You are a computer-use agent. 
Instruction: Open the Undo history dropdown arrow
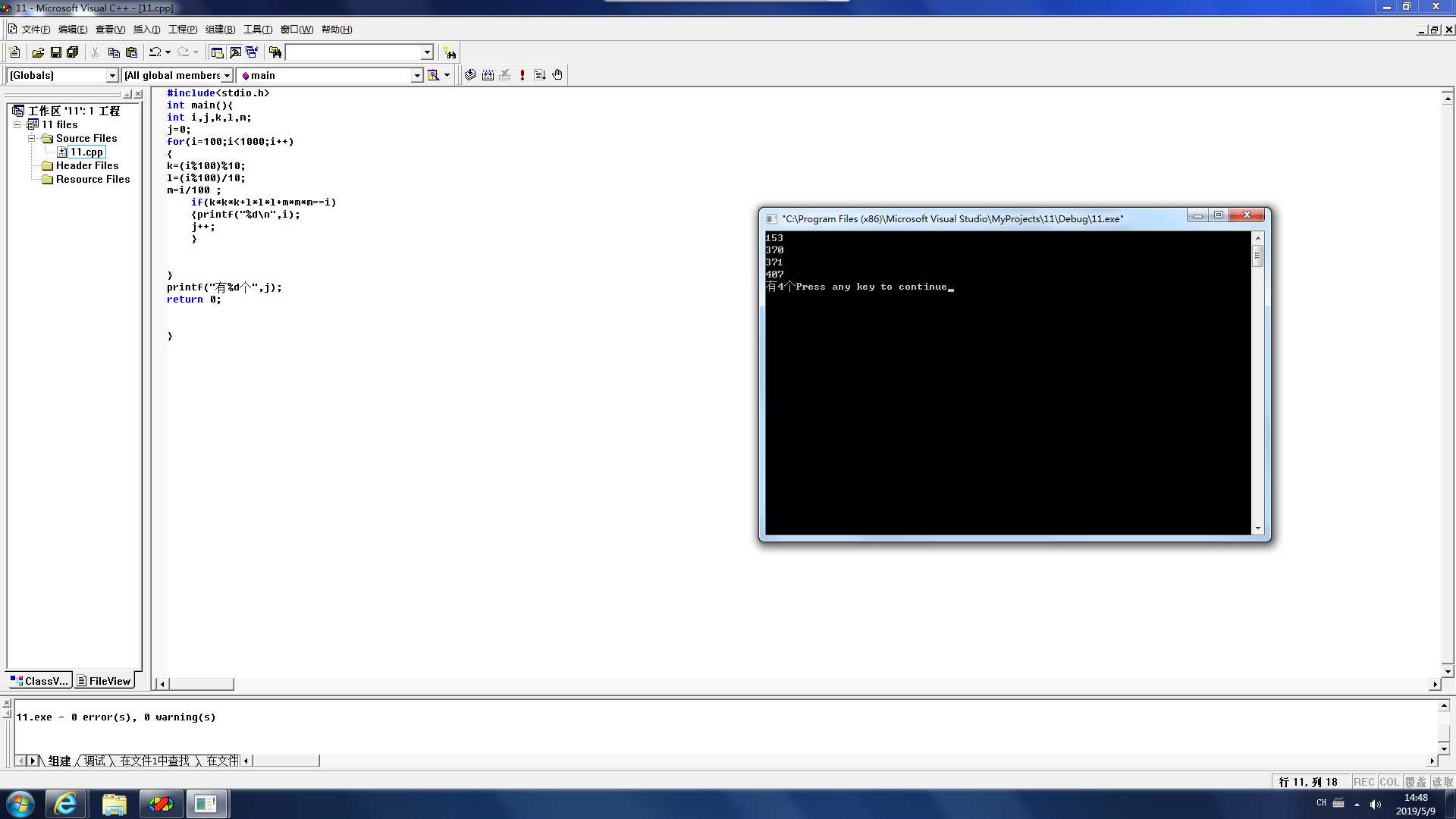pyautogui.click(x=168, y=52)
